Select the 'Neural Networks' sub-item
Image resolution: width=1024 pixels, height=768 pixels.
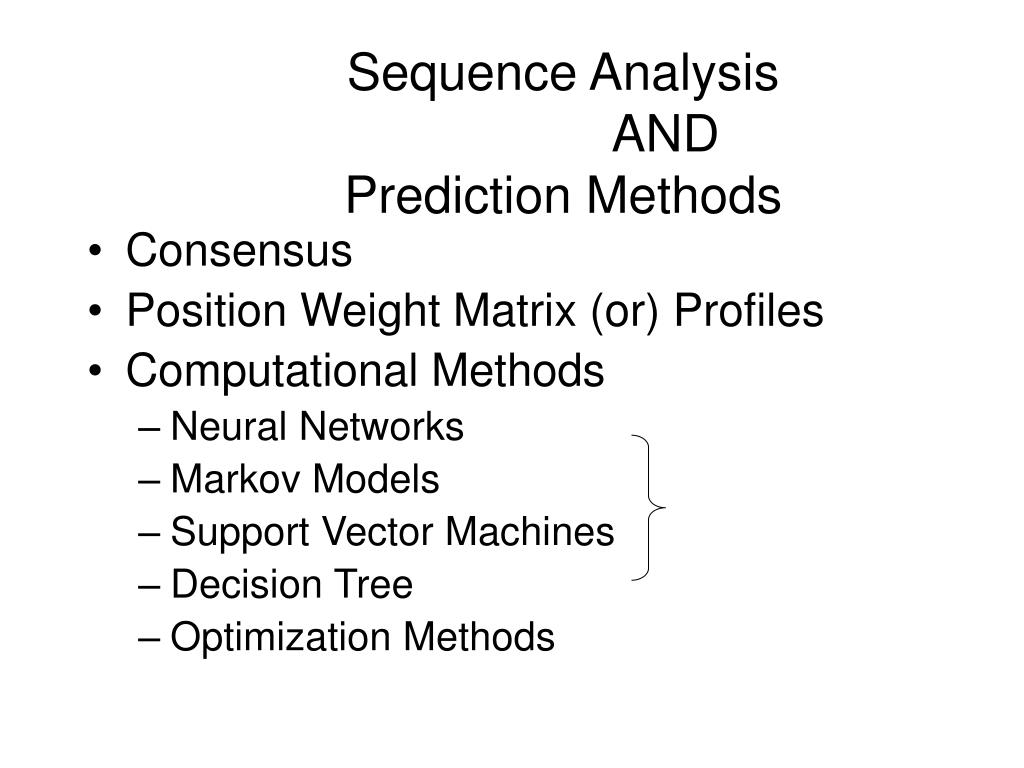317,426
